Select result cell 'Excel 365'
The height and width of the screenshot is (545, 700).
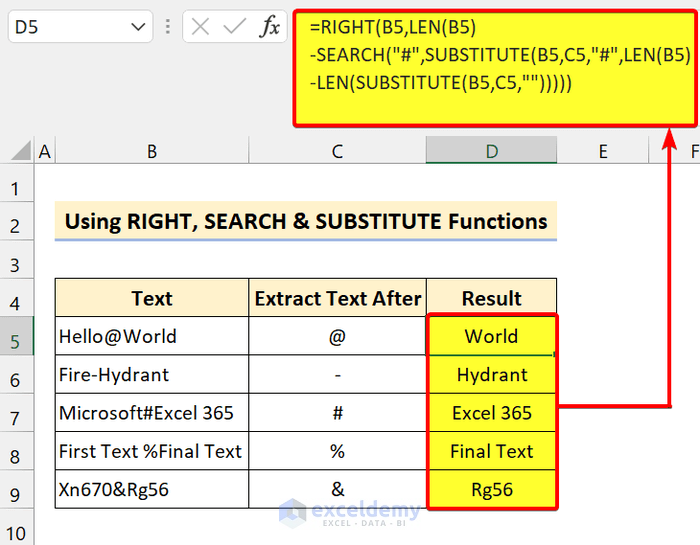point(492,413)
